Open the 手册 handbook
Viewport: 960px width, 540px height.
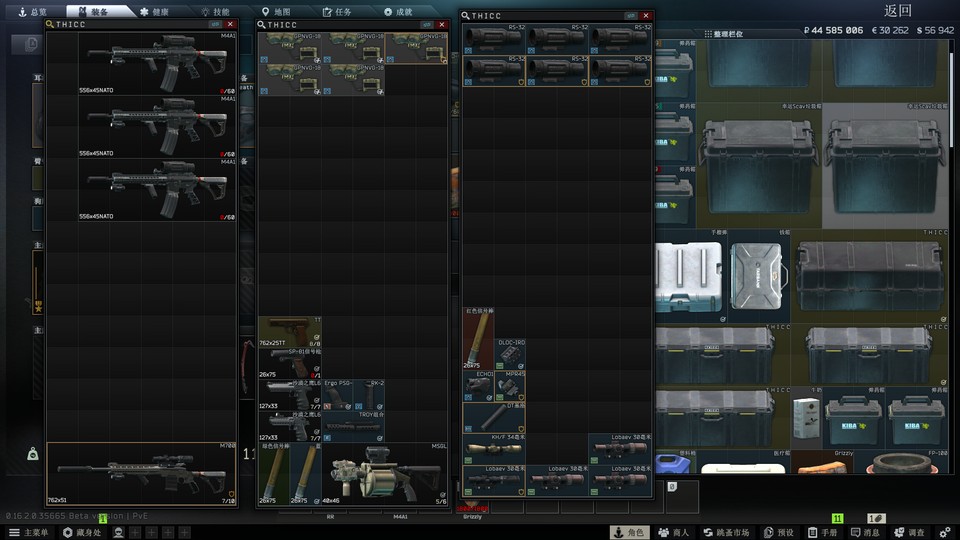point(822,533)
